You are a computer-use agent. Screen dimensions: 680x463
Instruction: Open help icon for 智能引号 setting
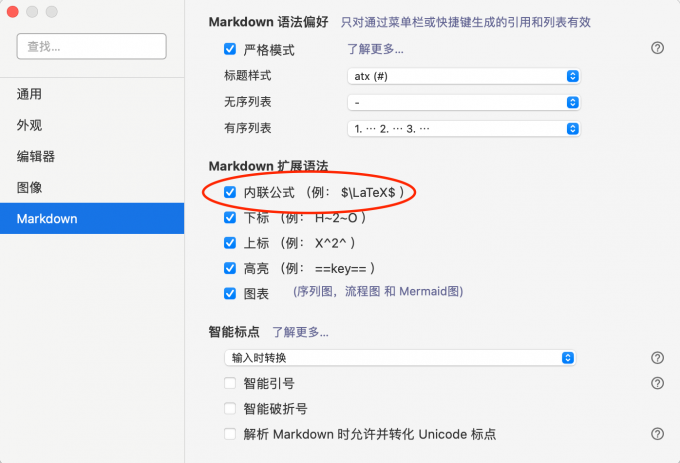pos(657,383)
